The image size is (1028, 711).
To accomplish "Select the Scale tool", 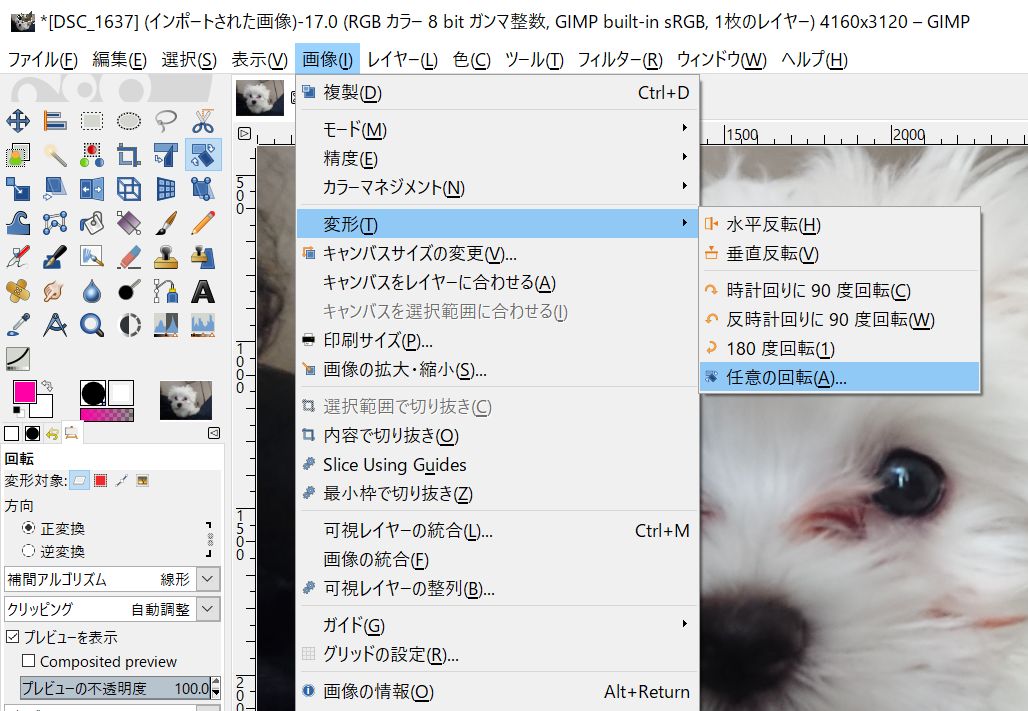I will 18,189.
